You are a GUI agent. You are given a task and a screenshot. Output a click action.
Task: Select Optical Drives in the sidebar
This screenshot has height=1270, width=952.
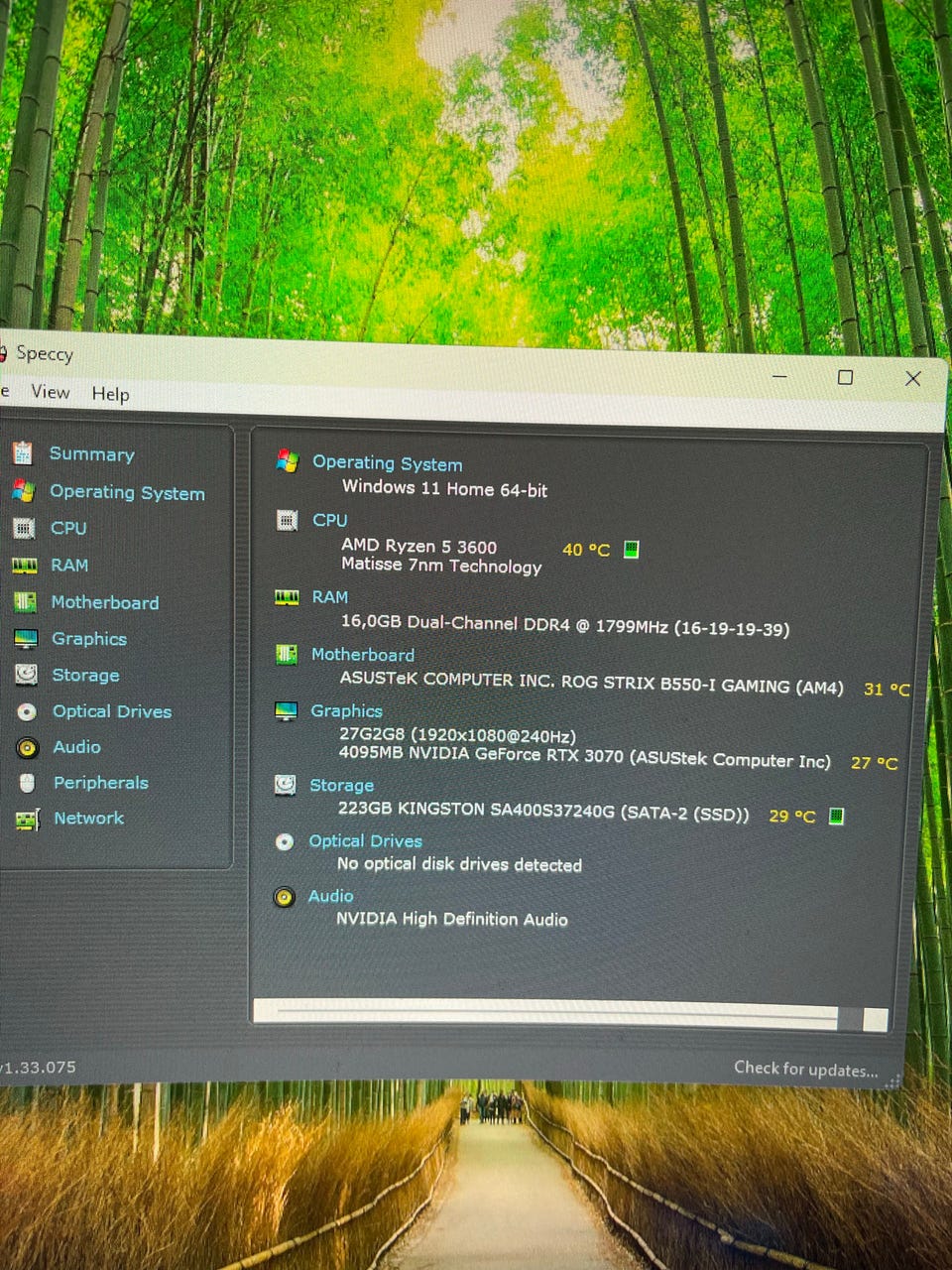pyautogui.click(x=112, y=711)
